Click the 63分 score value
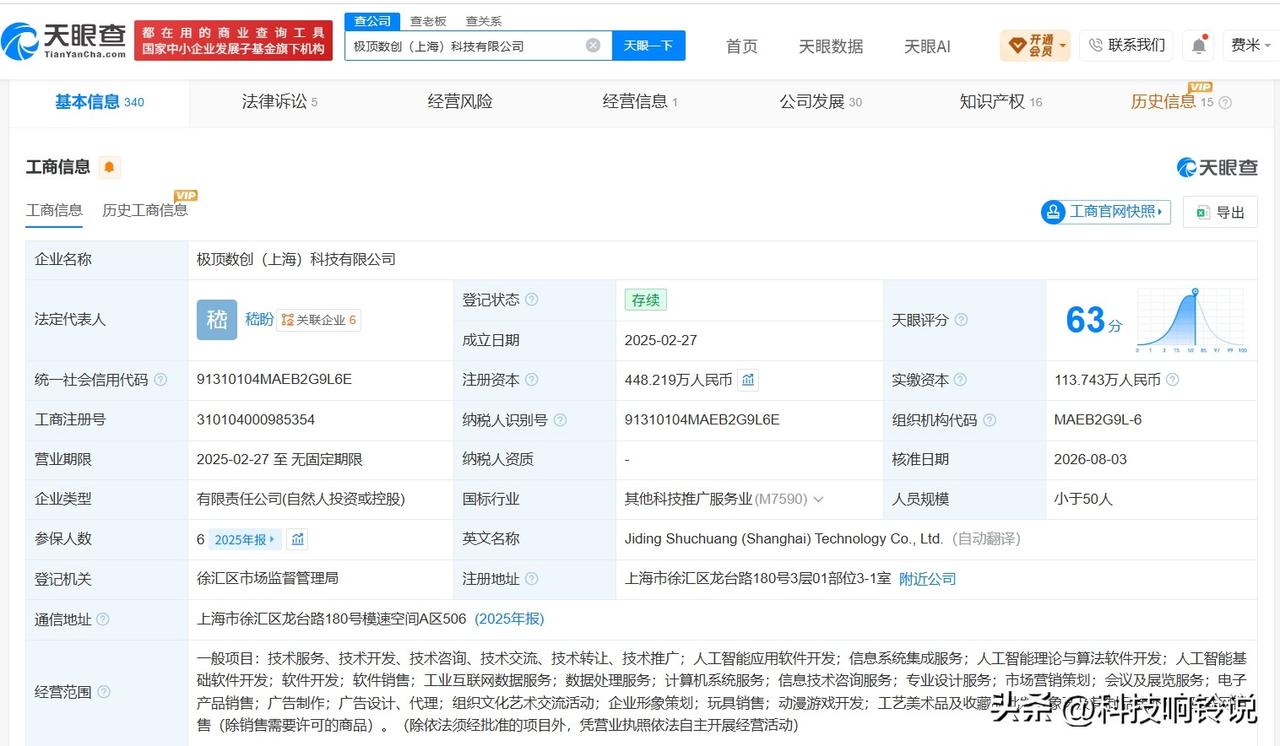Viewport: 1280px width, 746px height. [x=1094, y=320]
